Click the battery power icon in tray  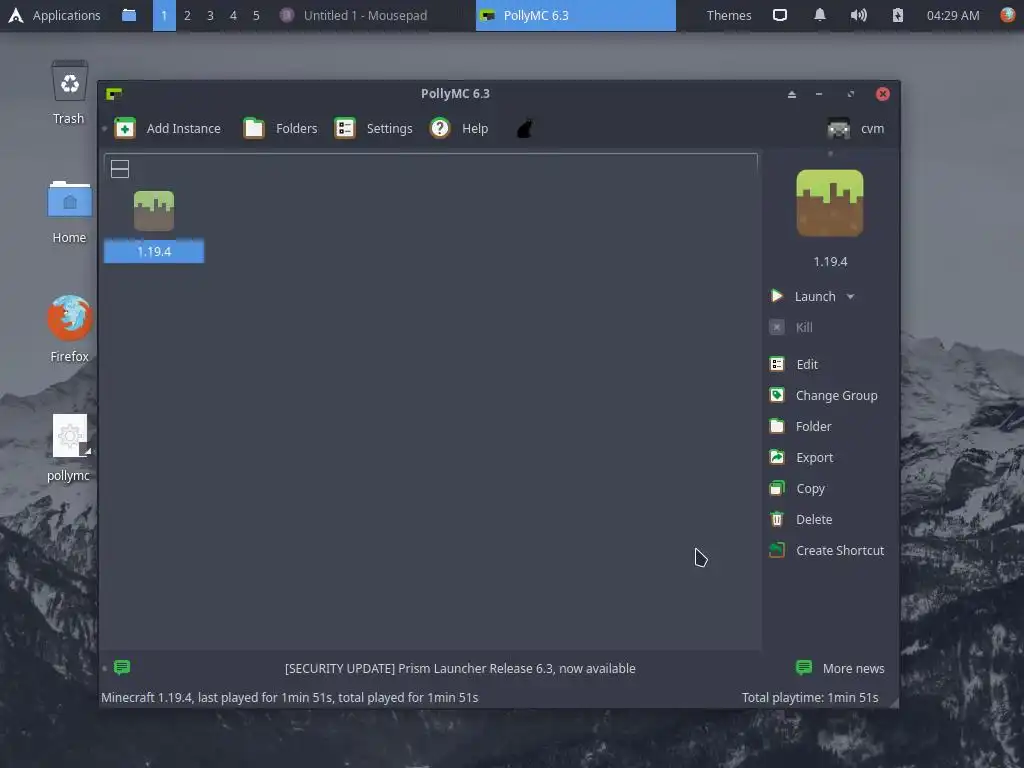898,15
